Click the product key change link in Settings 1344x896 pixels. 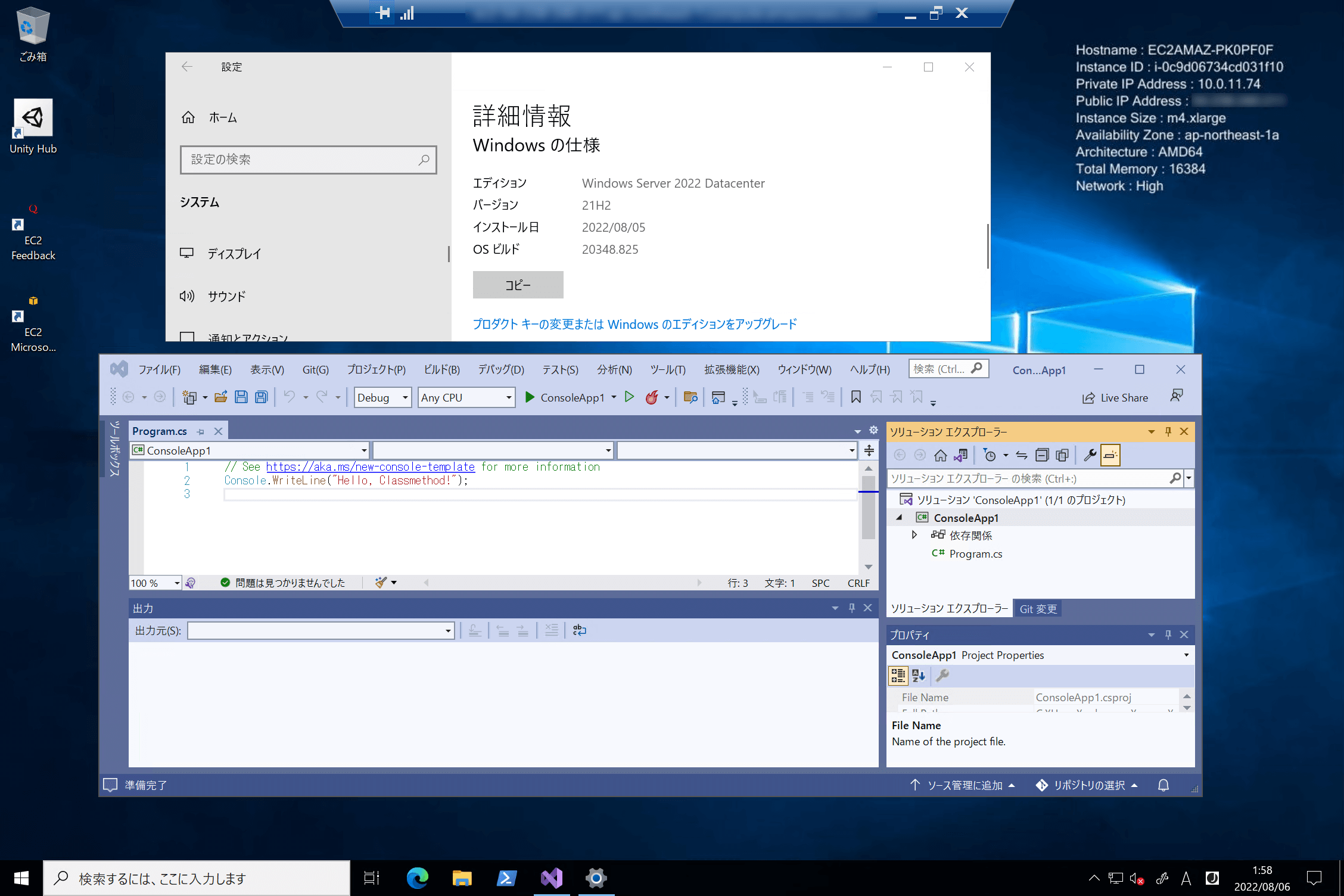[634, 324]
